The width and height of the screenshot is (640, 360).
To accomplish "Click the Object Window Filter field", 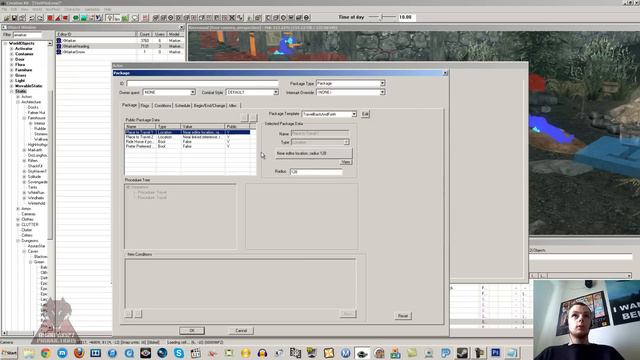I will tap(27, 35).
